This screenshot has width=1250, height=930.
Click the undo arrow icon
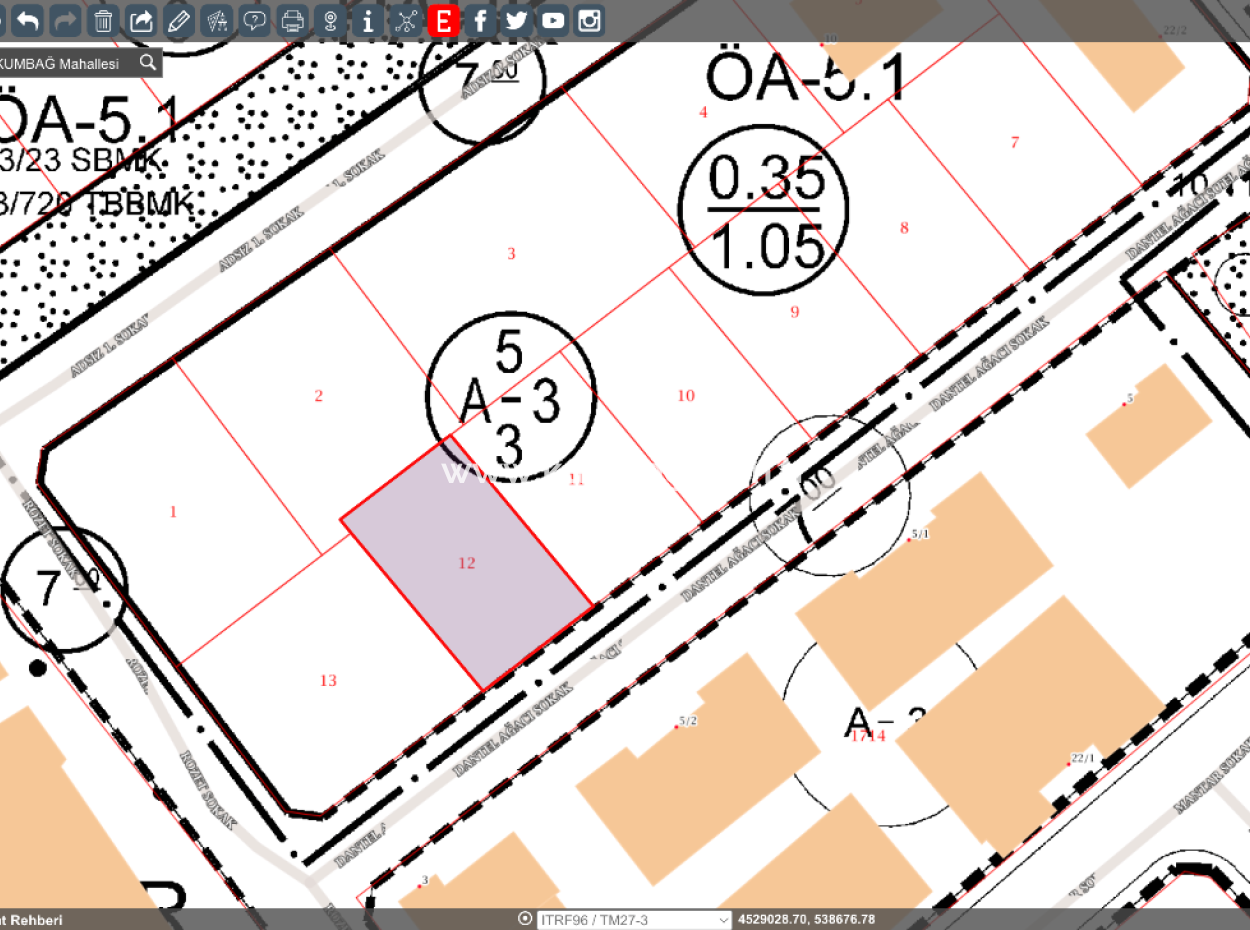coord(29,20)
